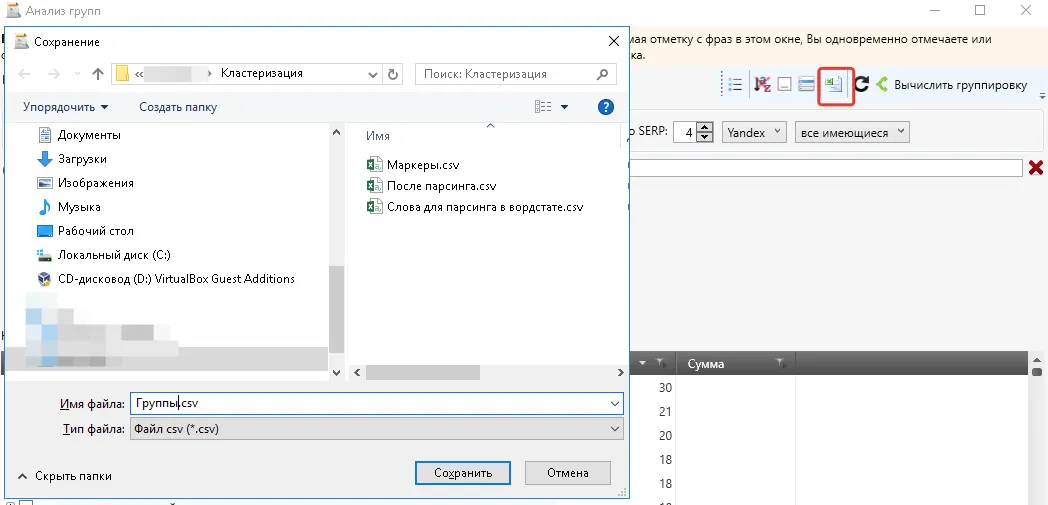
Task: Click Вычислить группировку button
Action: (x=960, y=85)
